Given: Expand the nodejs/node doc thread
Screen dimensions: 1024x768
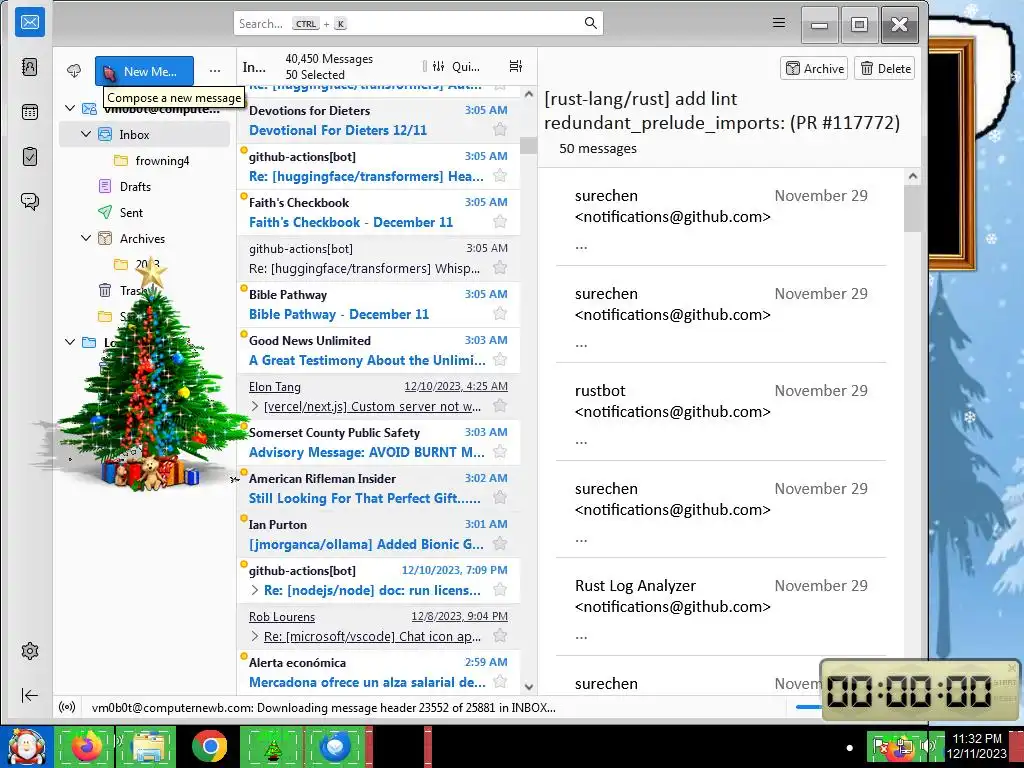Looking at the screenshot, I should pos(255,590).
